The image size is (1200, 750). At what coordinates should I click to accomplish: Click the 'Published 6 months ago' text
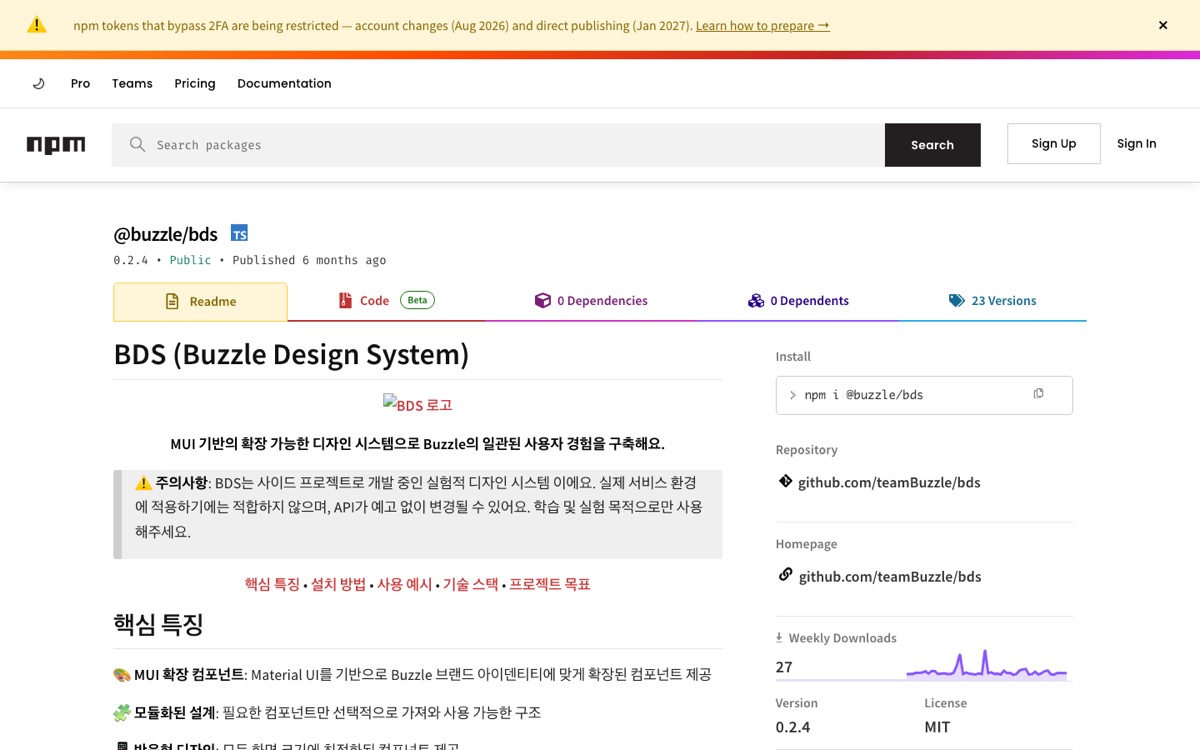pos(309,260)
